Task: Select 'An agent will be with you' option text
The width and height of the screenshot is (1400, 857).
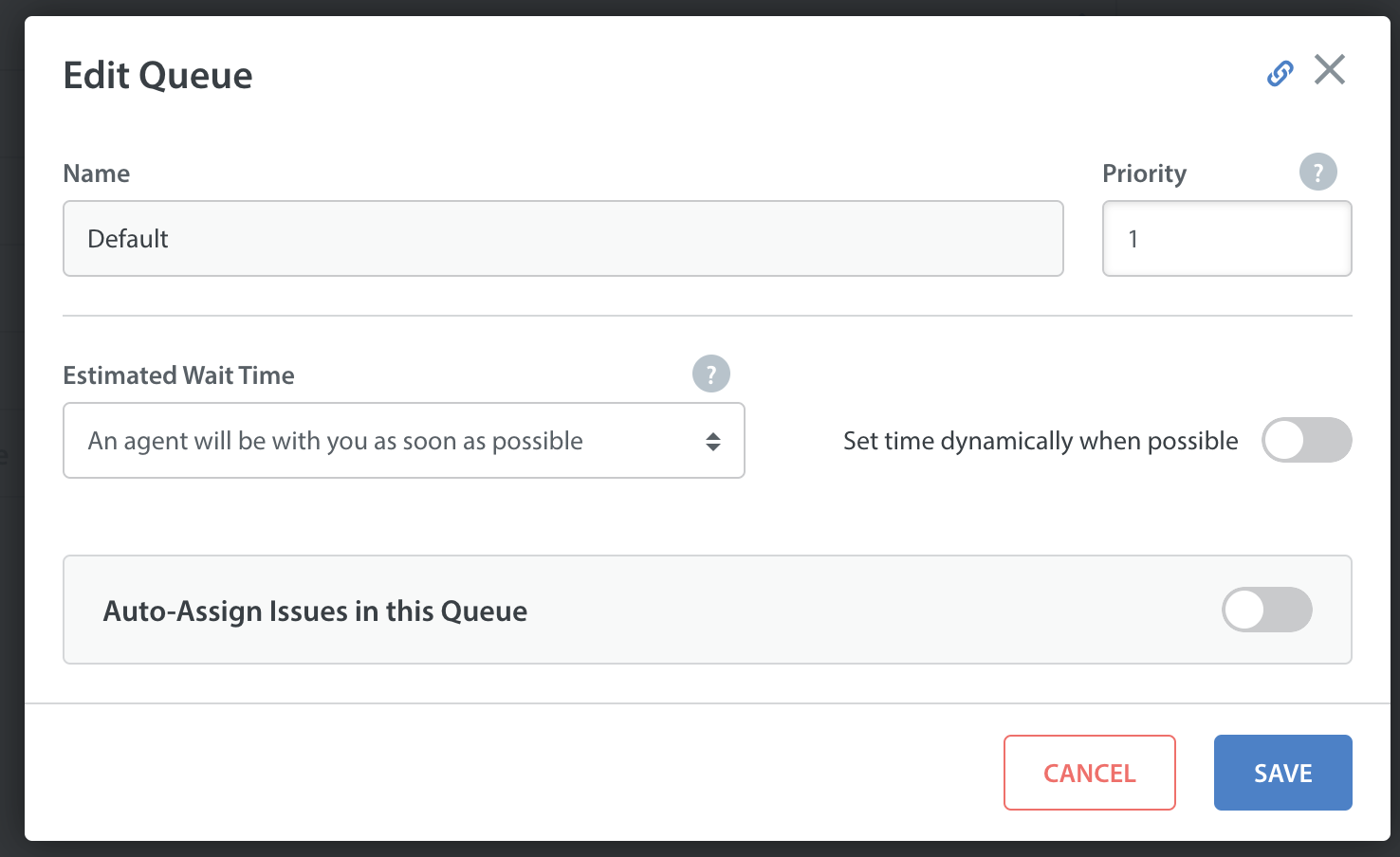Action: (335, 441)
